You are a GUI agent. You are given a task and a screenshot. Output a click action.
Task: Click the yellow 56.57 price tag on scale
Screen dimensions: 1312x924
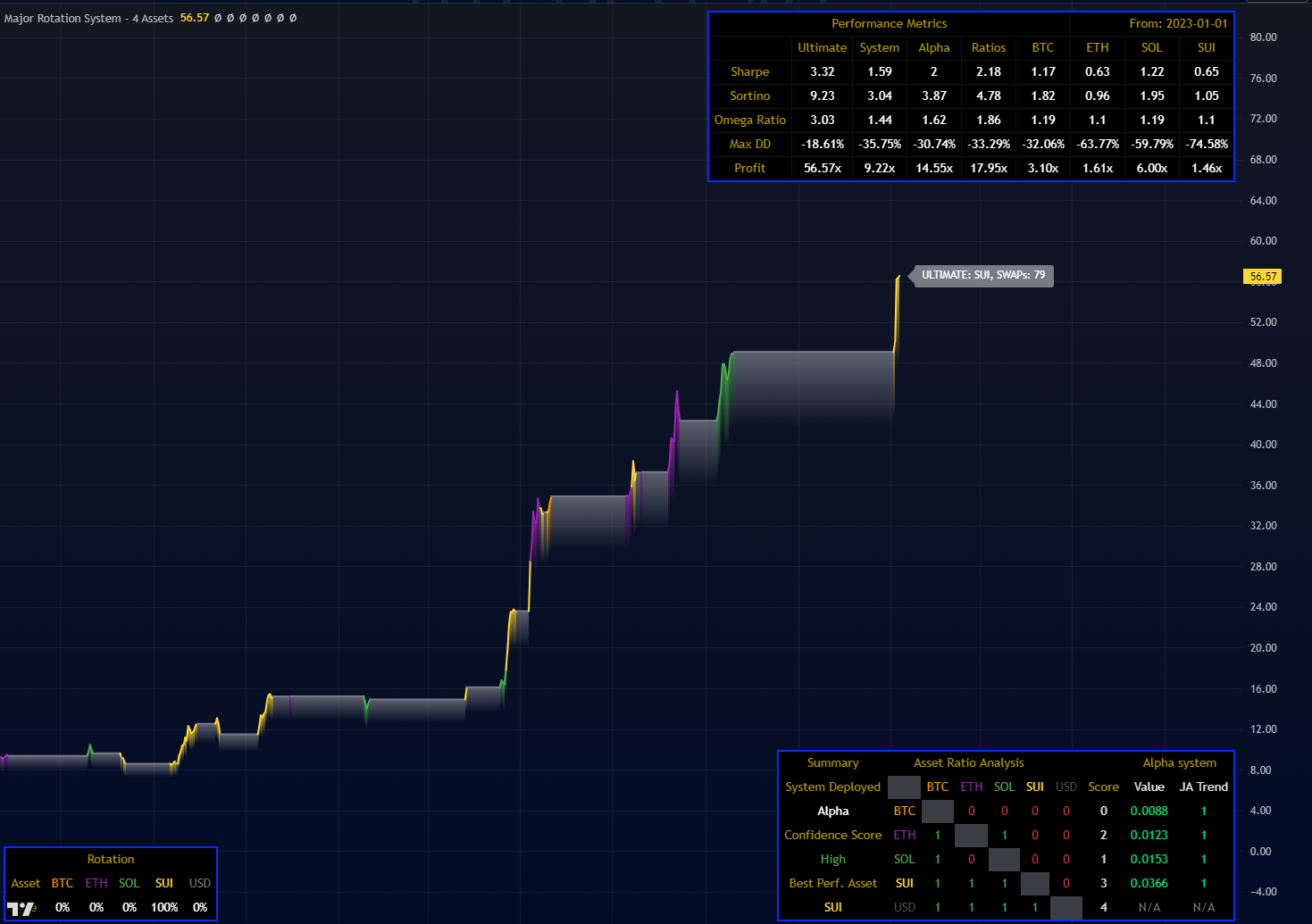click(x=1263, y=276)
